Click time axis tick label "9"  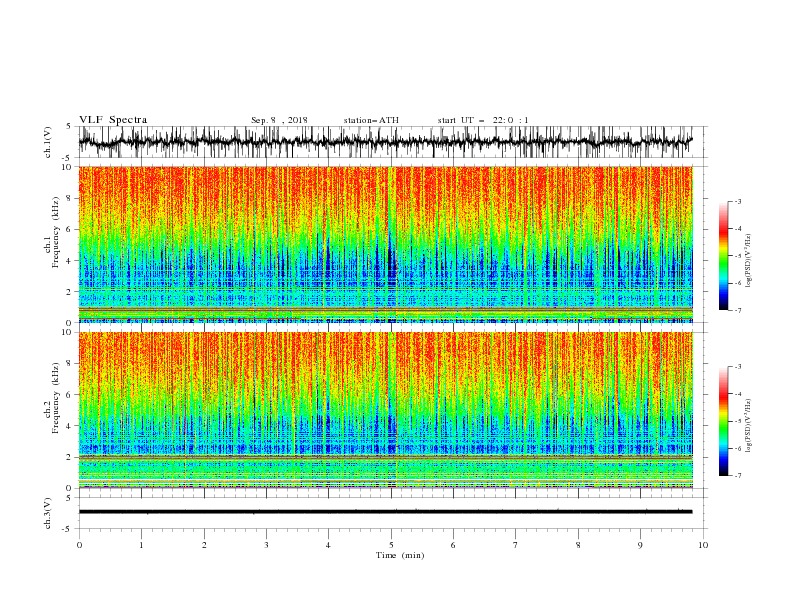click(640, 545)
